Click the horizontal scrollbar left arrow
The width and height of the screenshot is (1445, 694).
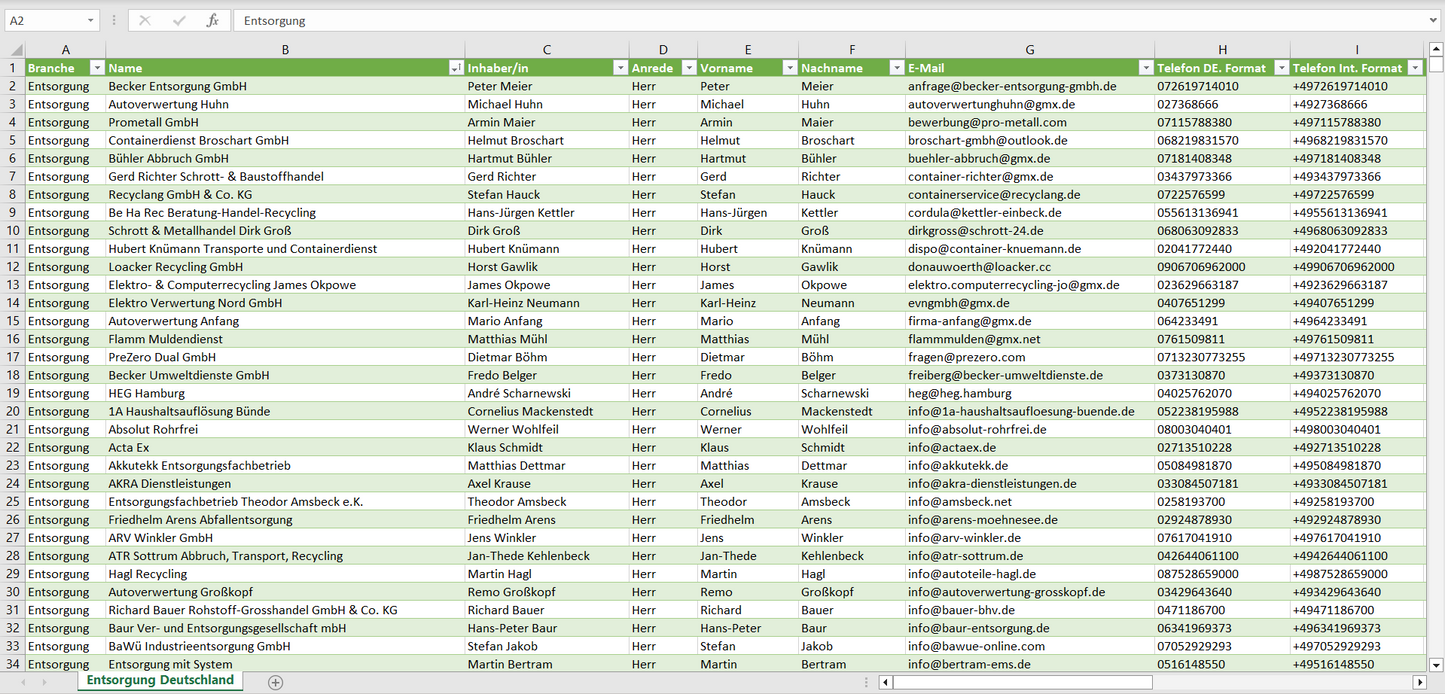pos(886,682)
